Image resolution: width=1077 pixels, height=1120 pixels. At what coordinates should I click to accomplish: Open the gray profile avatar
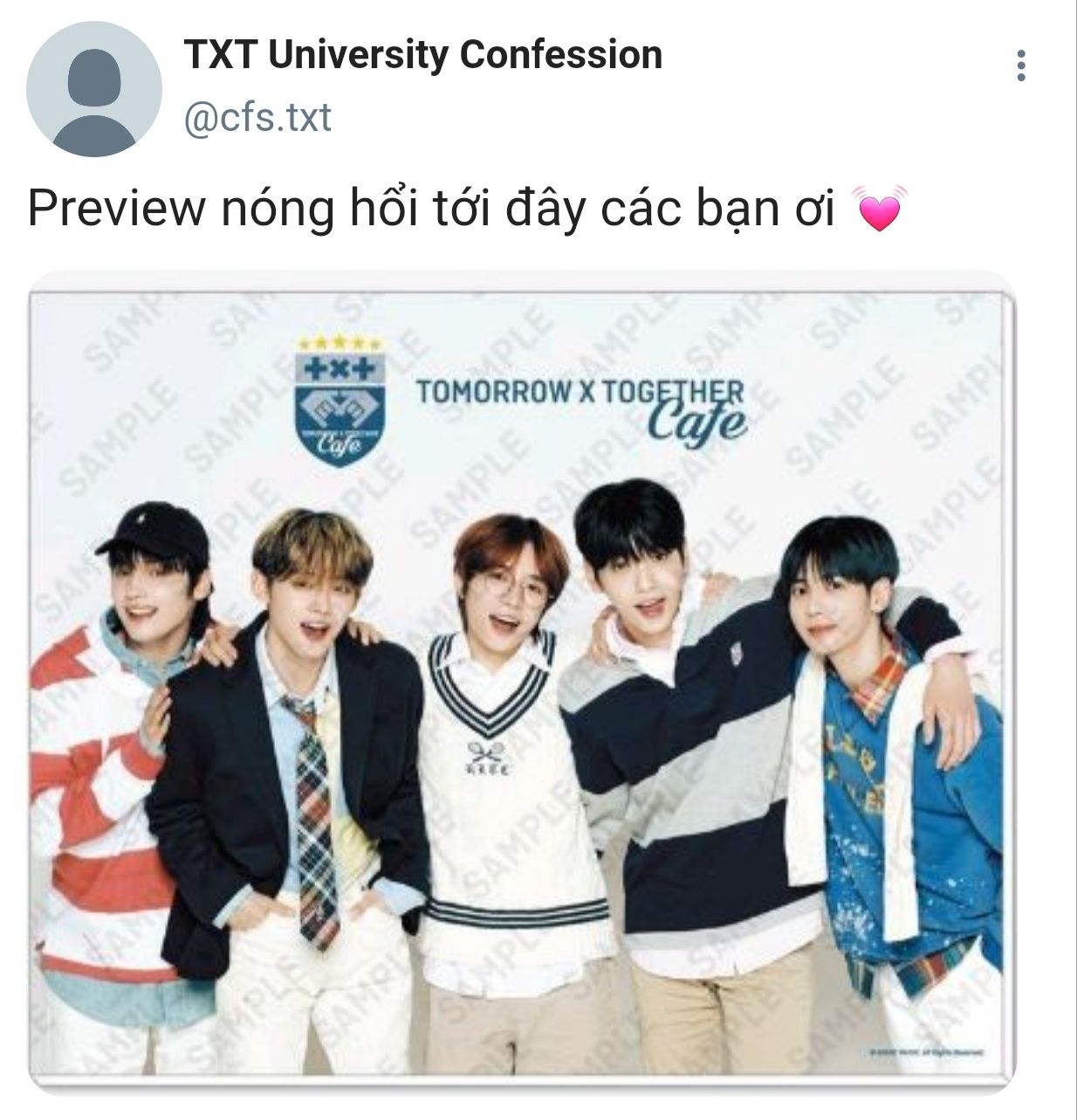click(94, 89)
